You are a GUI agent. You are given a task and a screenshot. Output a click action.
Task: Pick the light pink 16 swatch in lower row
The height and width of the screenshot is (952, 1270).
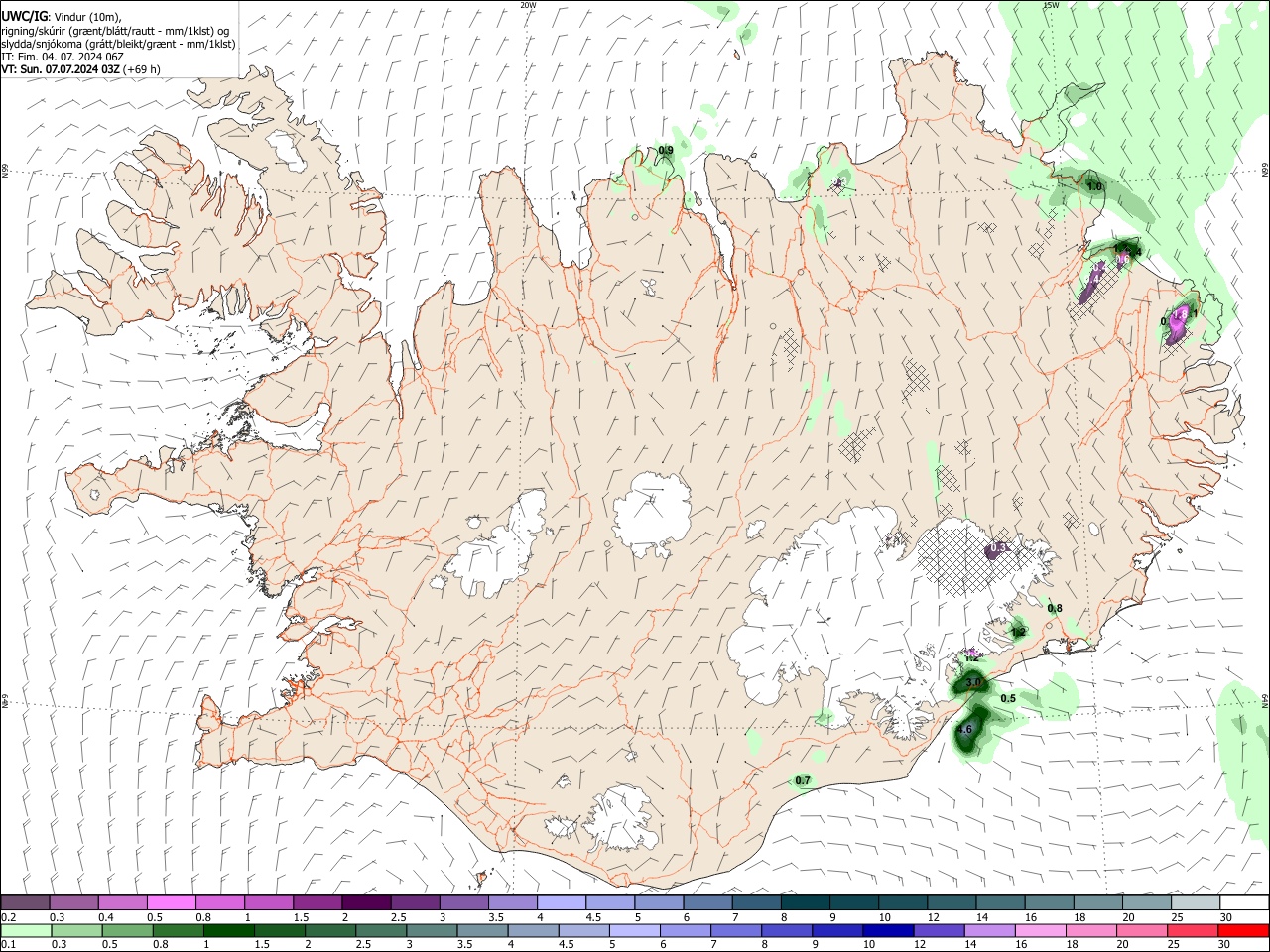(1041, 930)
